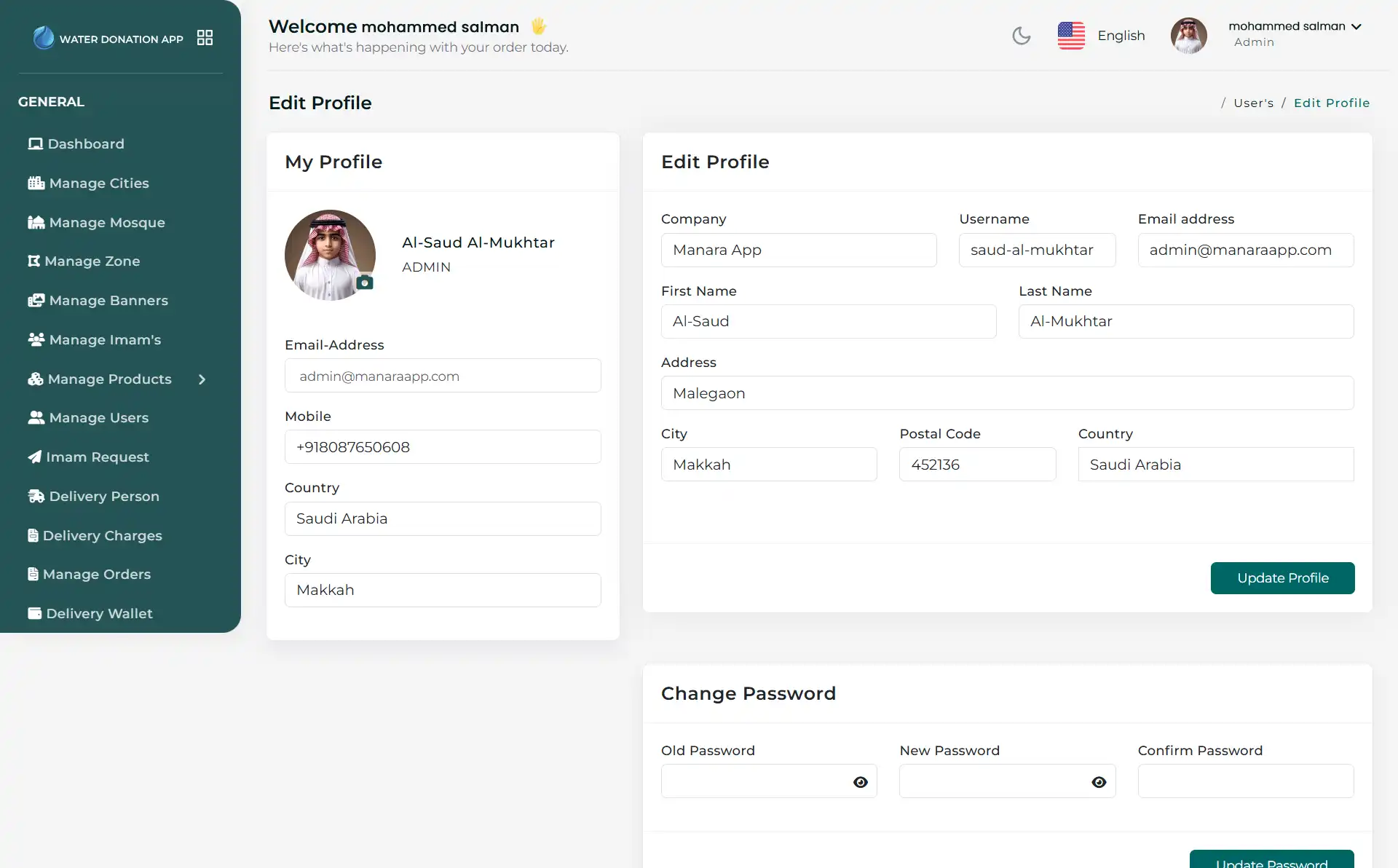Open the Delivery Wallet section
This screenshot has width=1398, height=868.
pos(99,613)
